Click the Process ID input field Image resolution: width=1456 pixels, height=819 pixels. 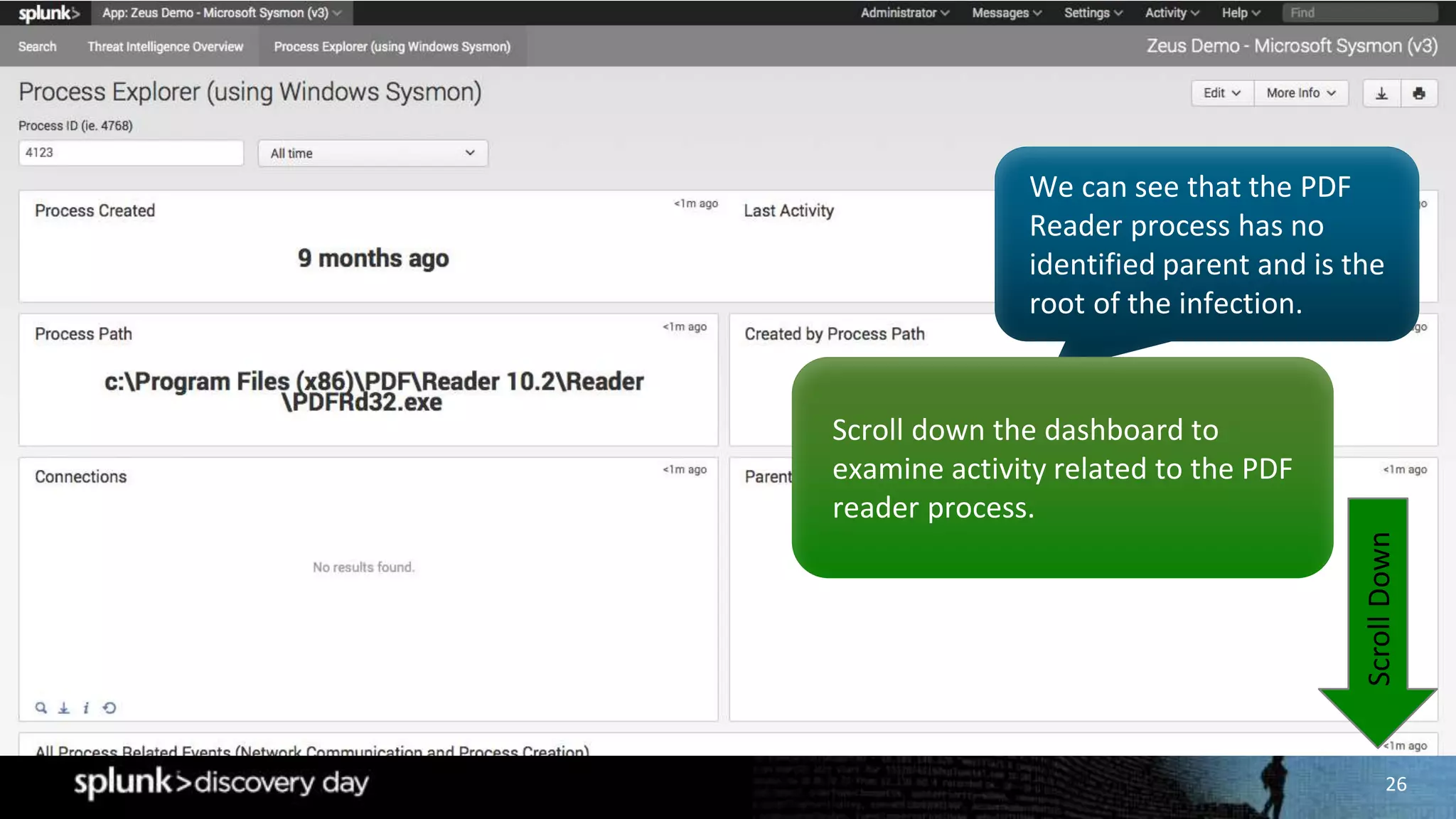131,153
